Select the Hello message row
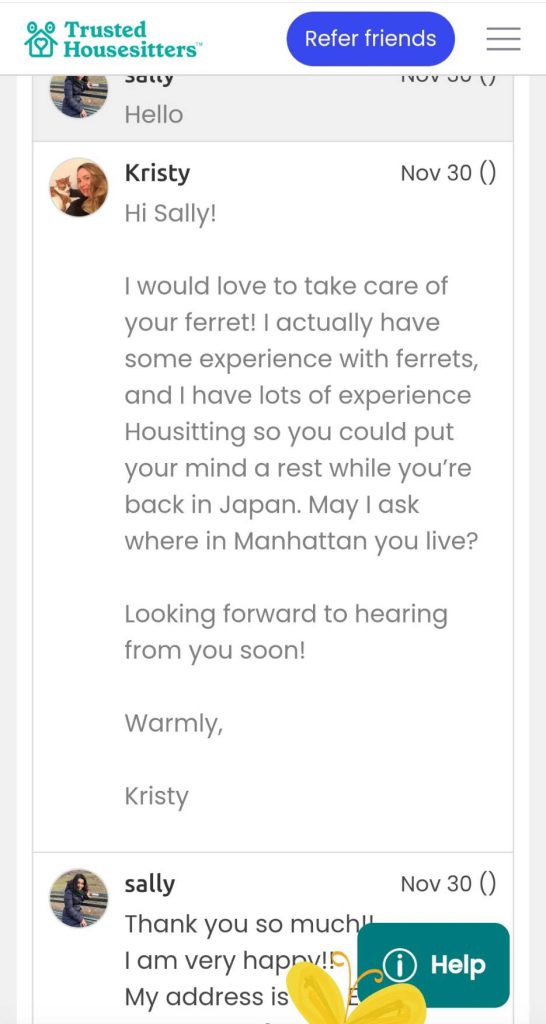This screenshot has width=546, height=1024. click(x=273, y=108)
